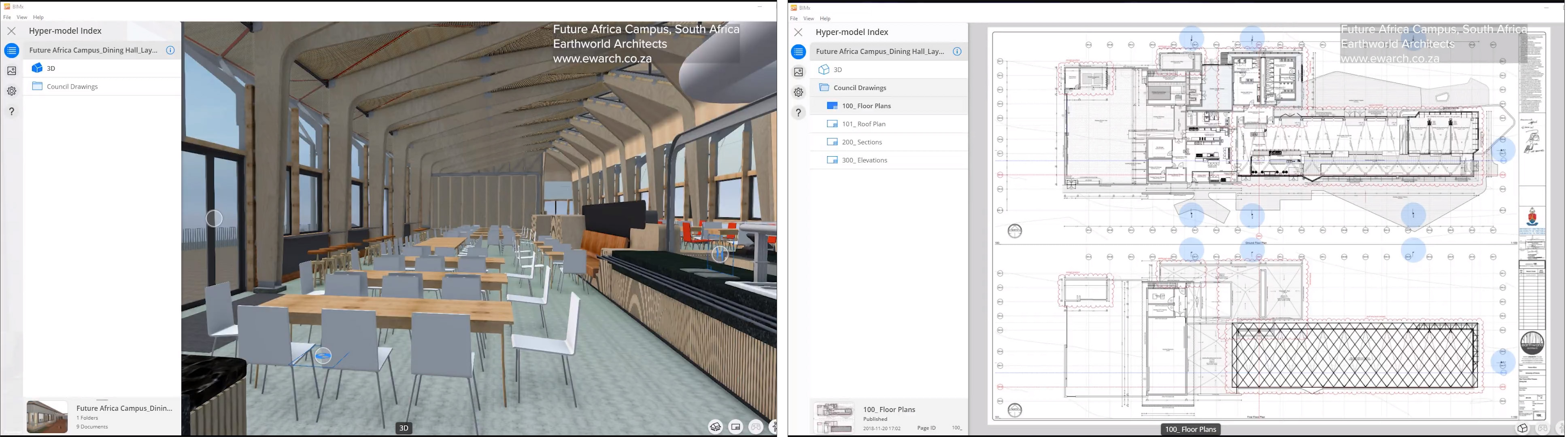Click the '3D' label badge below 3D view
The image size is (1568, 437).
[x=404, y=429]
